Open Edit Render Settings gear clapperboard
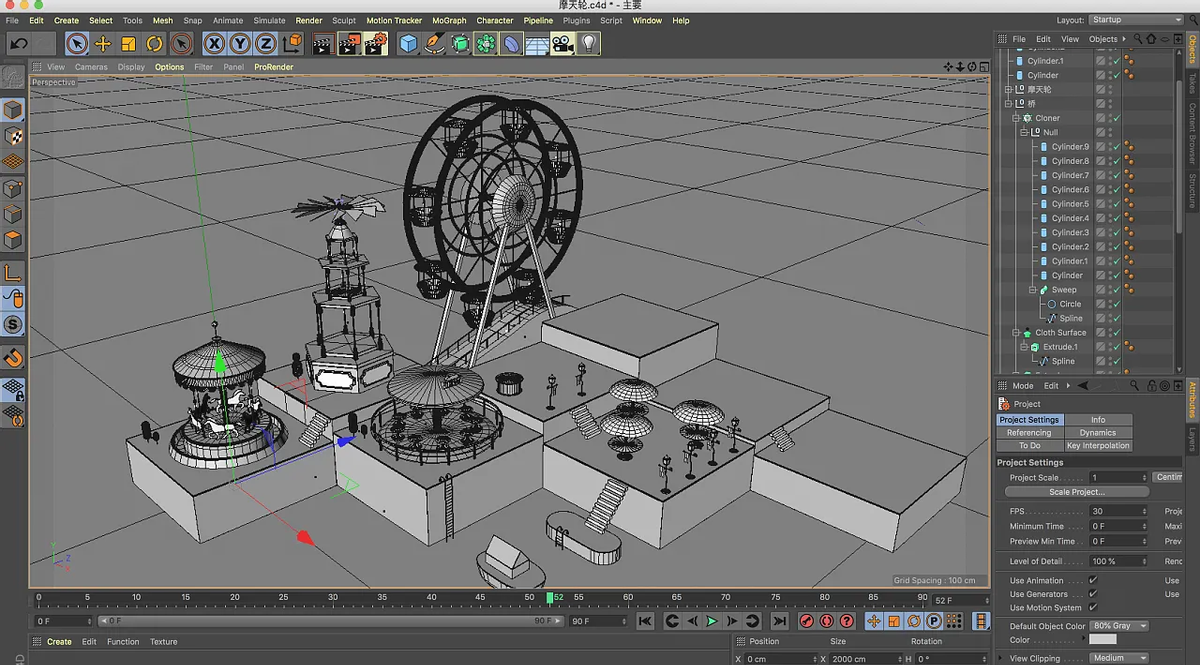Viewport: 1200px width, 665px height. [x=376, y=43]
